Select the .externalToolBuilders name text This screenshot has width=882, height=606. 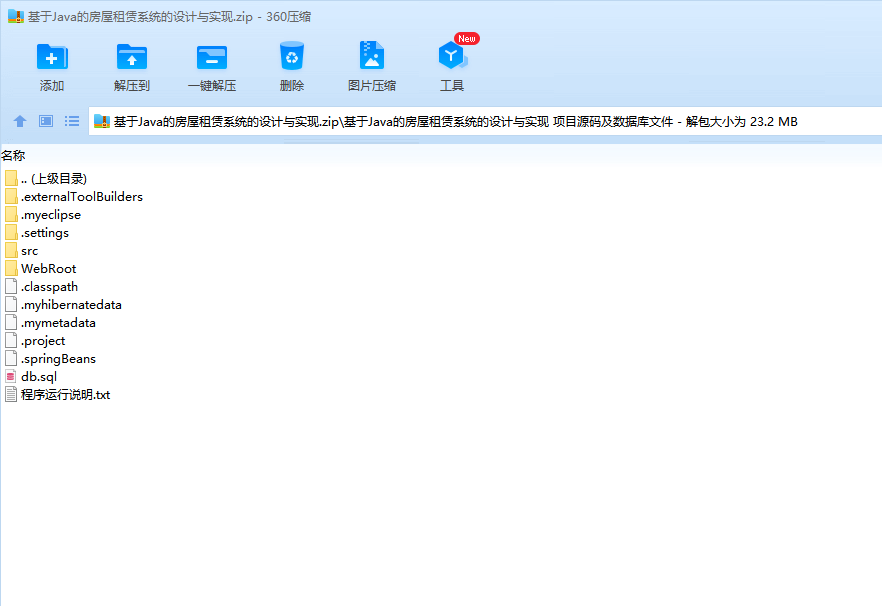click(82, 196)
